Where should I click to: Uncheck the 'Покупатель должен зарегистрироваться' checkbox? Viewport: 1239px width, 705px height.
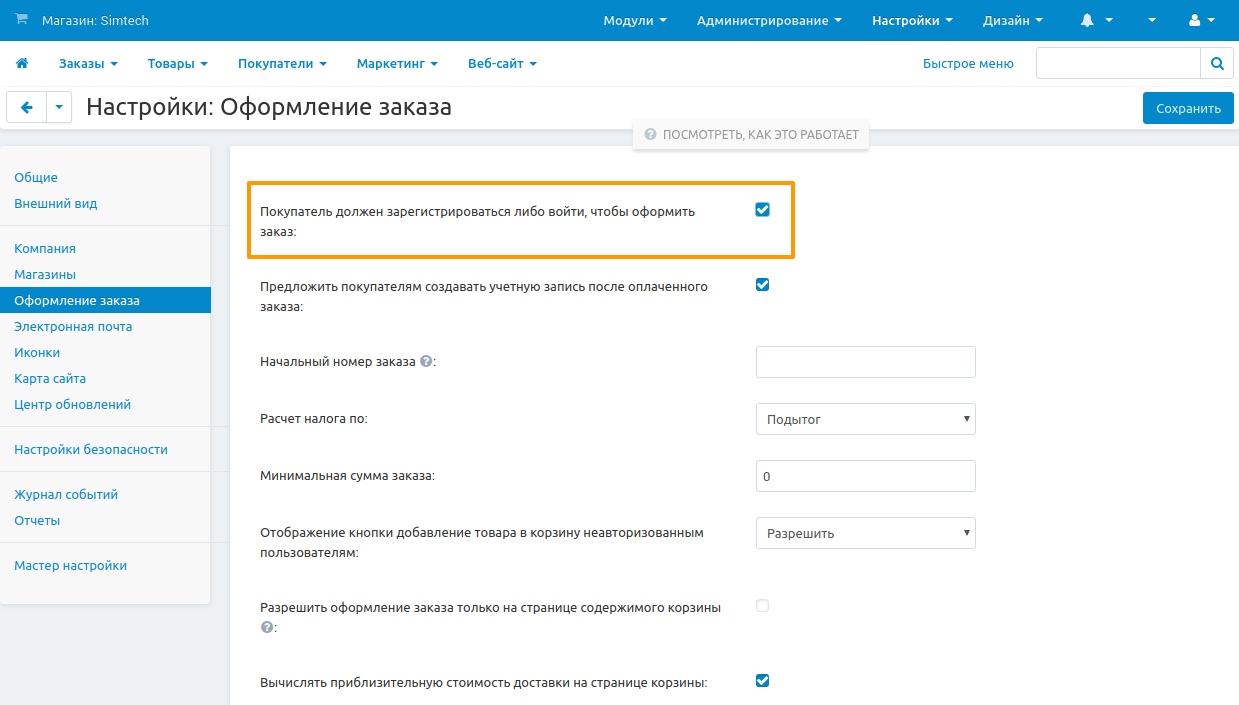click(762, 210)
